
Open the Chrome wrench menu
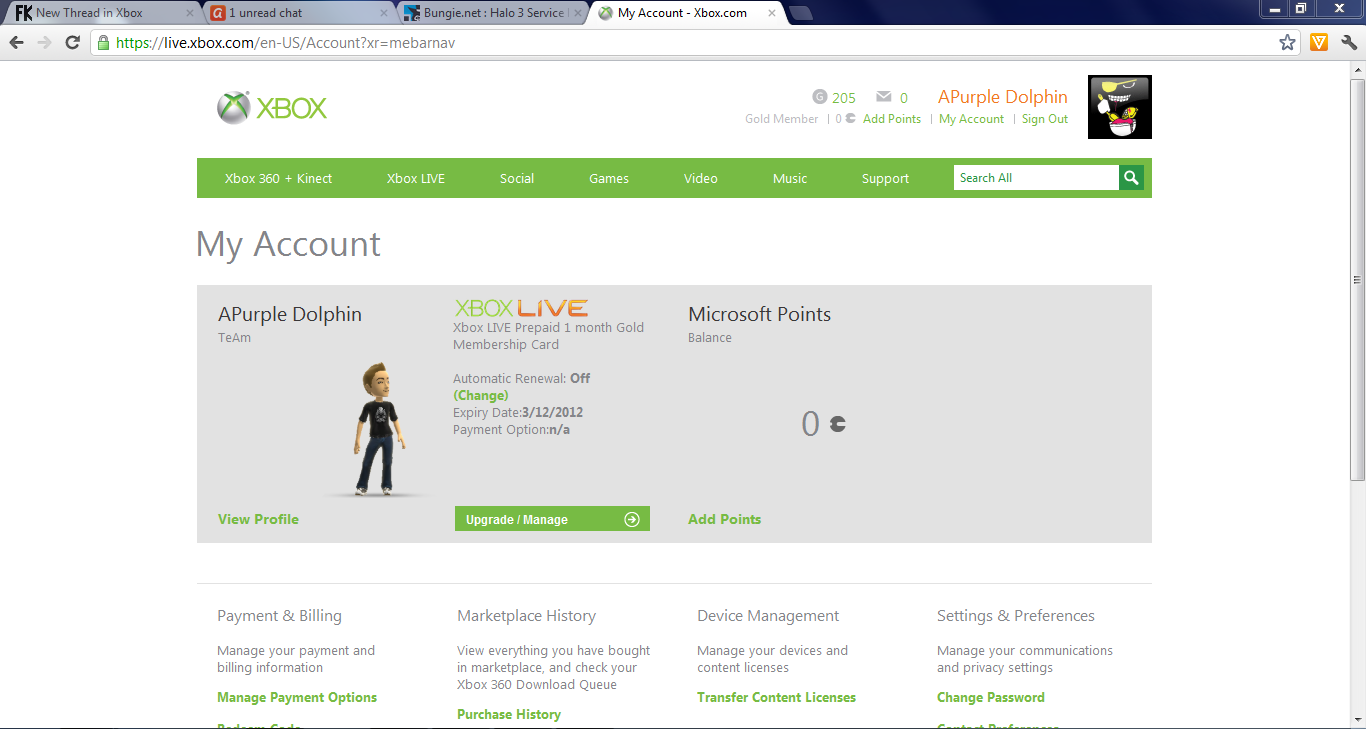coord(1349,43)
